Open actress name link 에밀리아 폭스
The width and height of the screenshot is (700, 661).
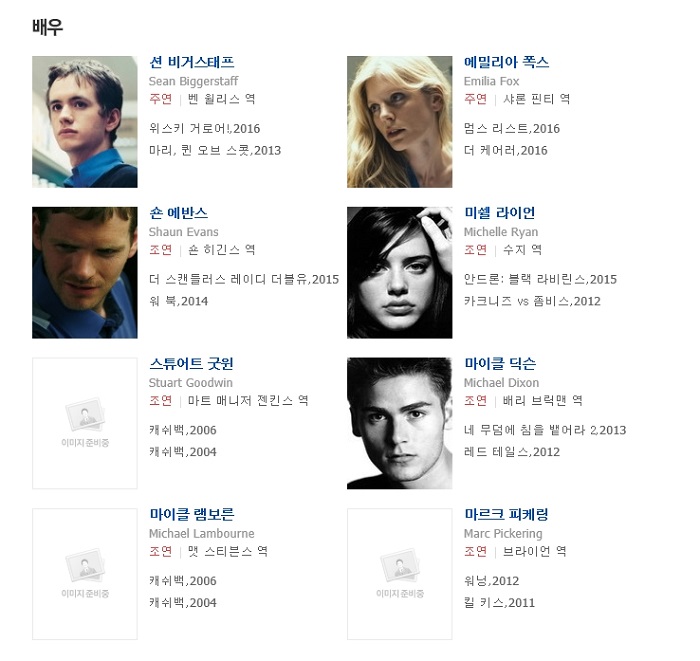506,62
